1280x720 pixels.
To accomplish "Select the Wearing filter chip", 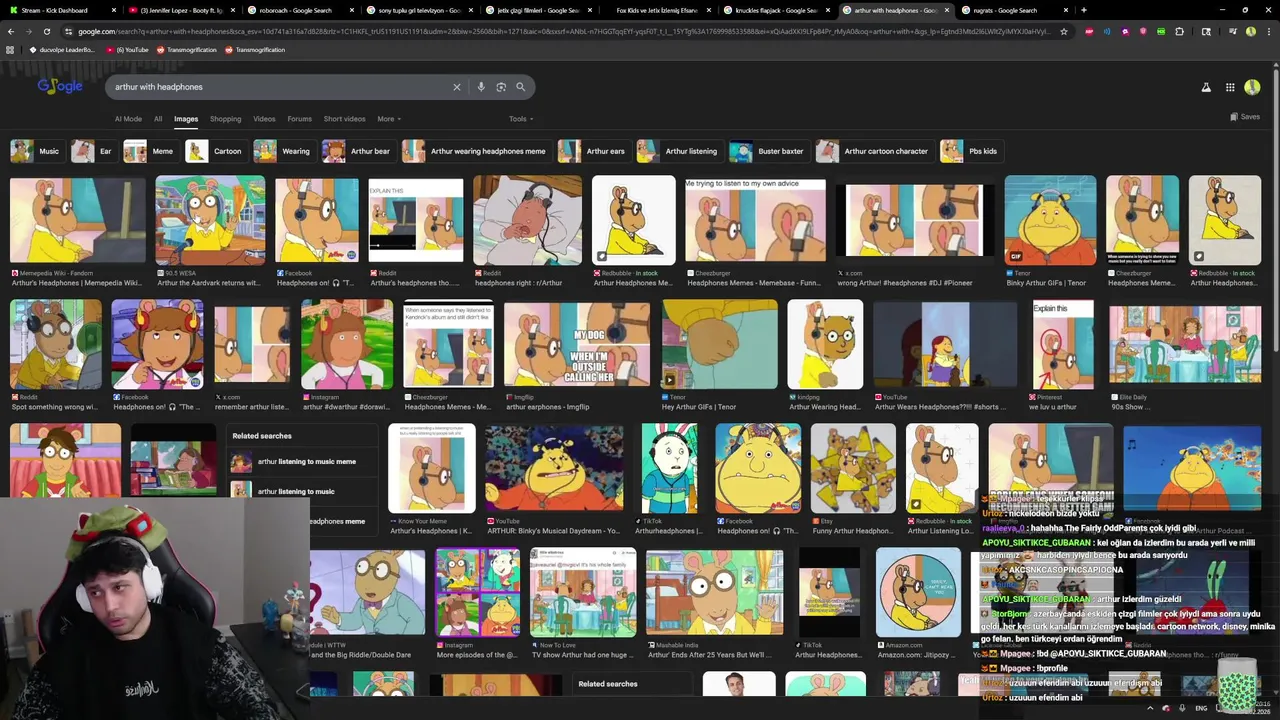I will click(283, 151).
